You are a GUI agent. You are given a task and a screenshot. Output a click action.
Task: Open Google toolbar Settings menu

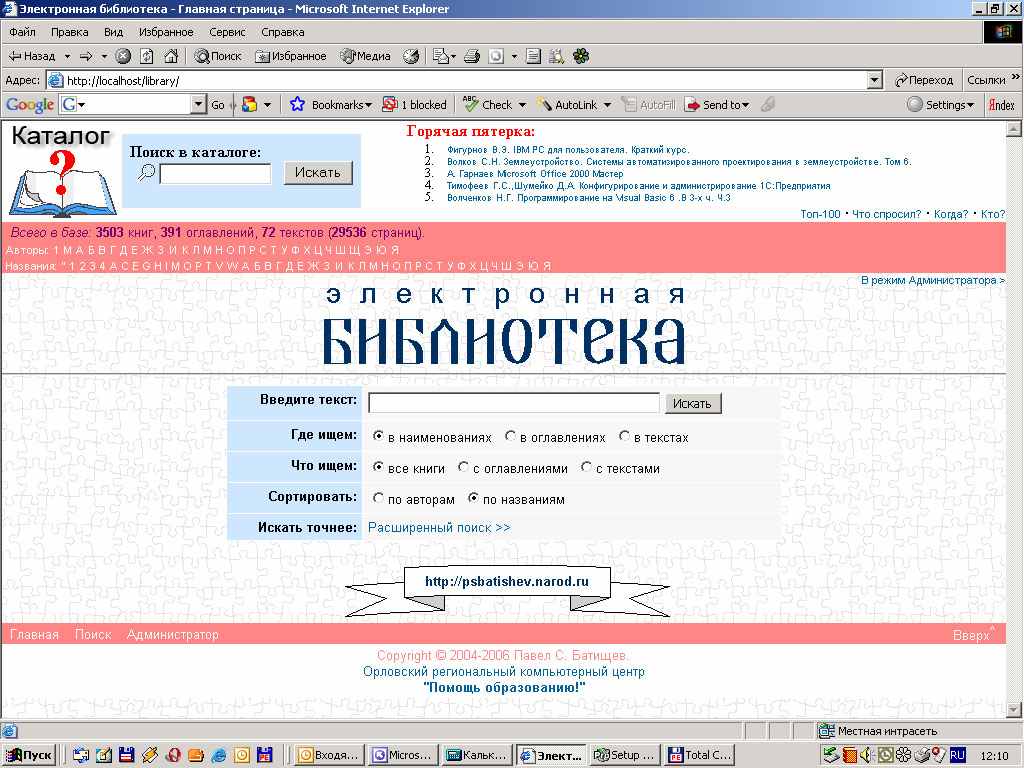940,104
